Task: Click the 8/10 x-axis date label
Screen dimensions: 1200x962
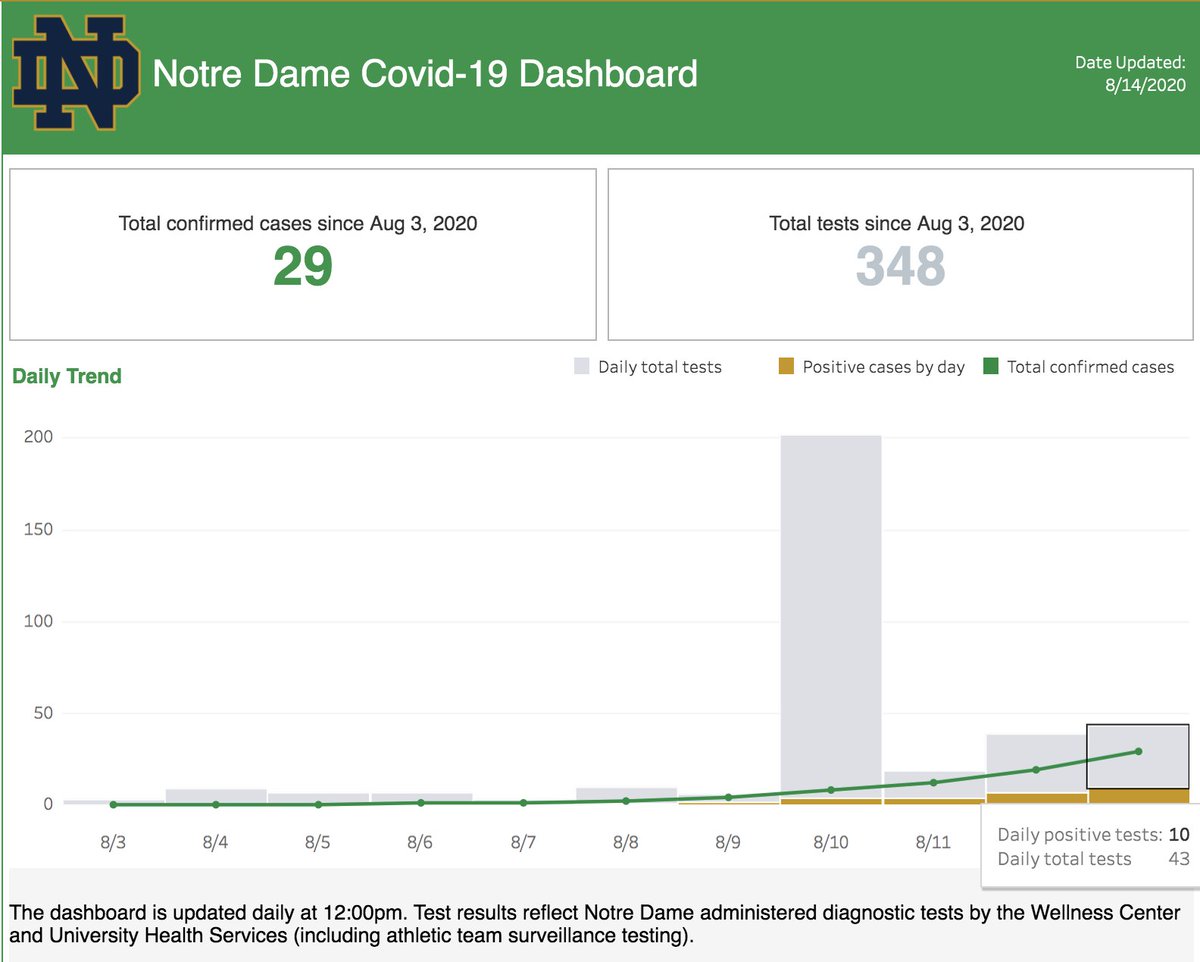Action: (x=831, y=842)
